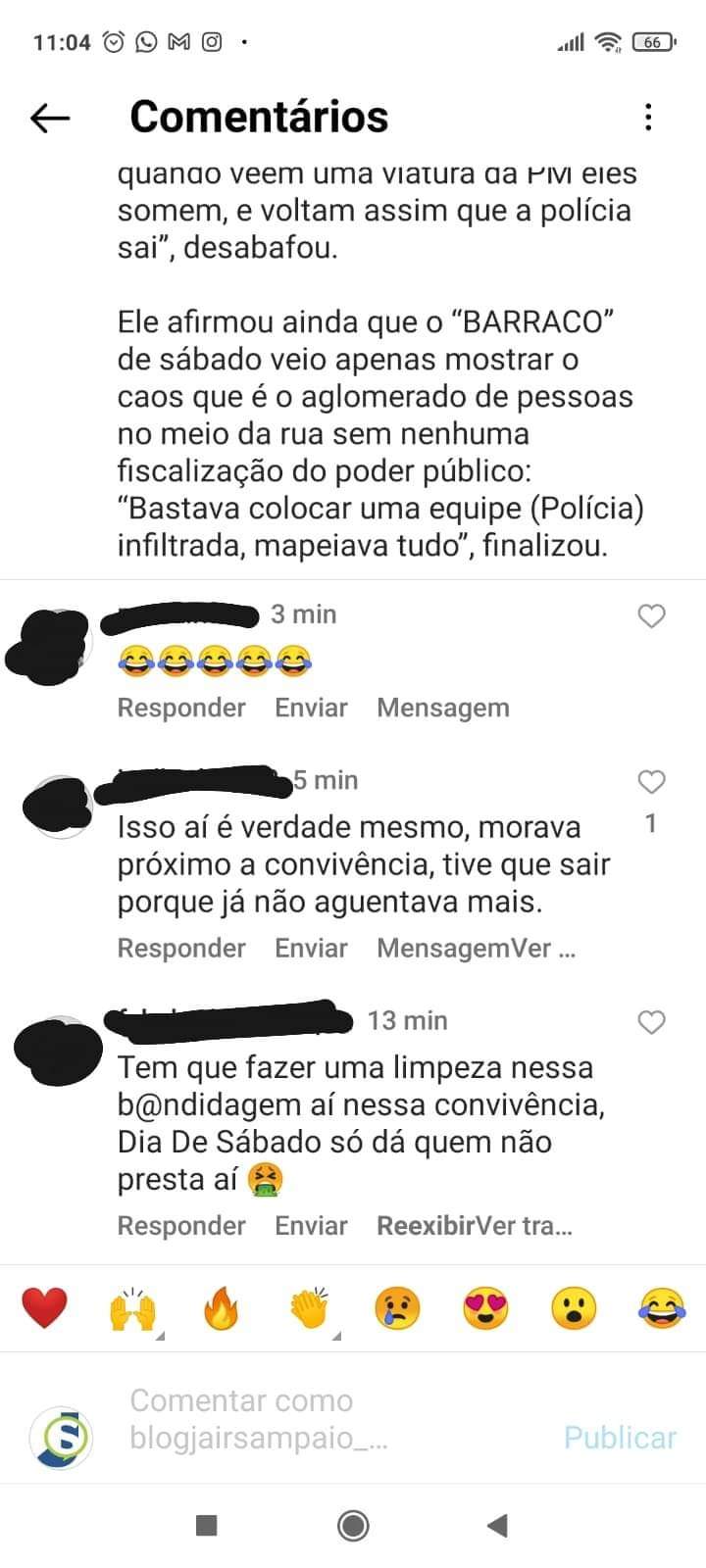The image size is (706, 1568).
Task: Like the laughing emoji comment from 3 min
Action: (x=651, y=615)
